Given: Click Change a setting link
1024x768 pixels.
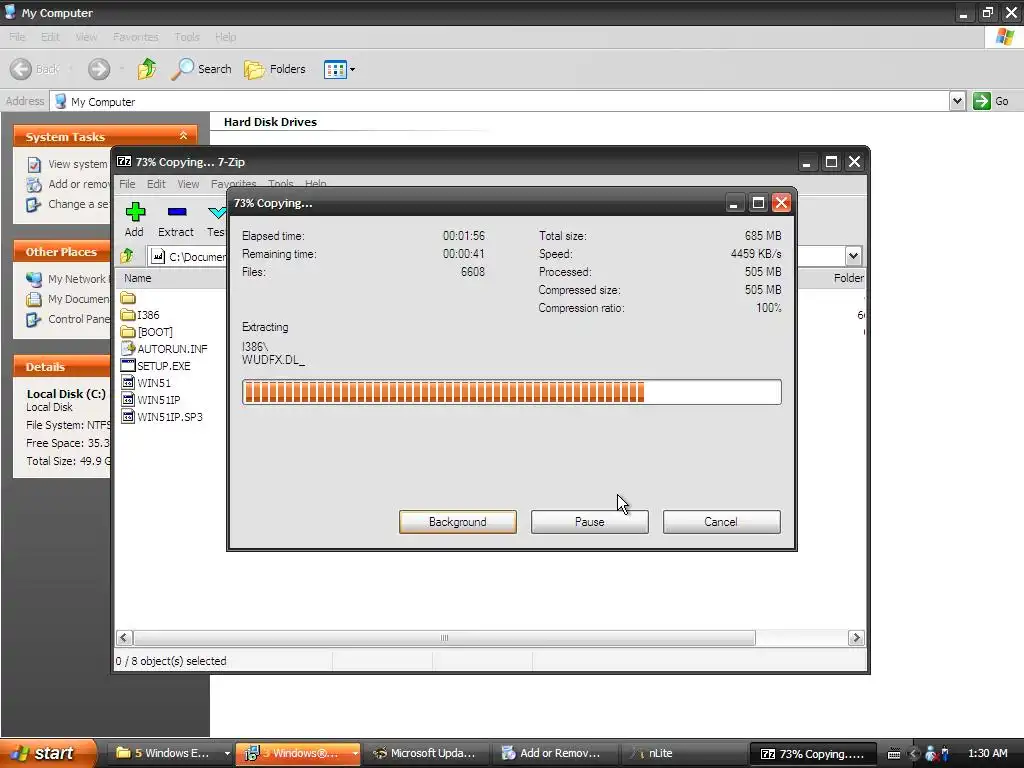Looking at the screenshot, I should 67,204.
